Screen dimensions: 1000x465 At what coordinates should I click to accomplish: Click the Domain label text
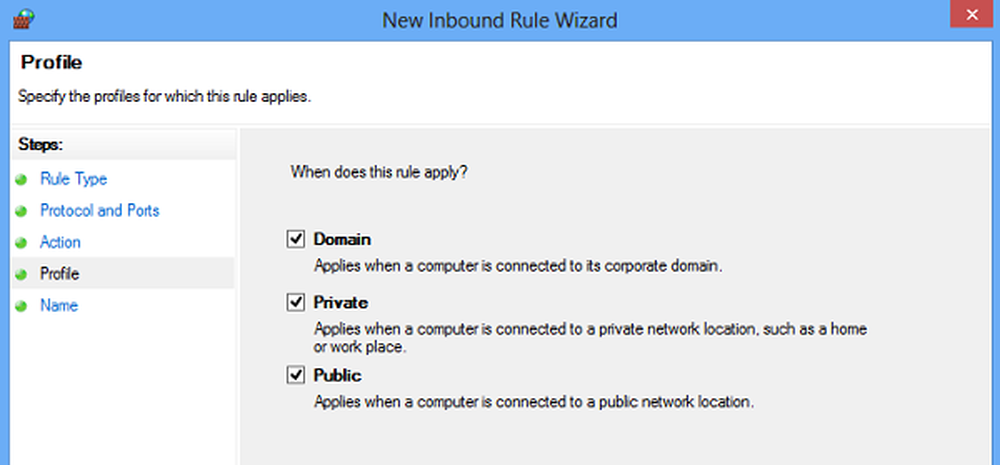[342, 240]
